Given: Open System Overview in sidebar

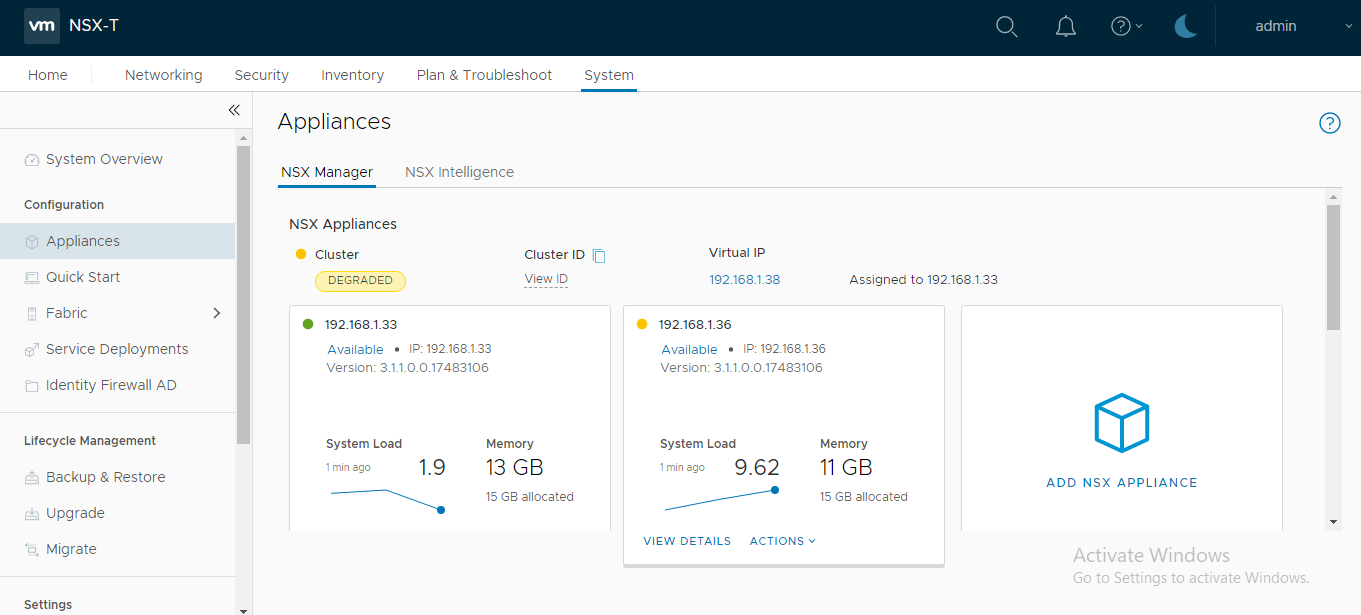Looking at the screenshot, I should [x=104, y=159].
